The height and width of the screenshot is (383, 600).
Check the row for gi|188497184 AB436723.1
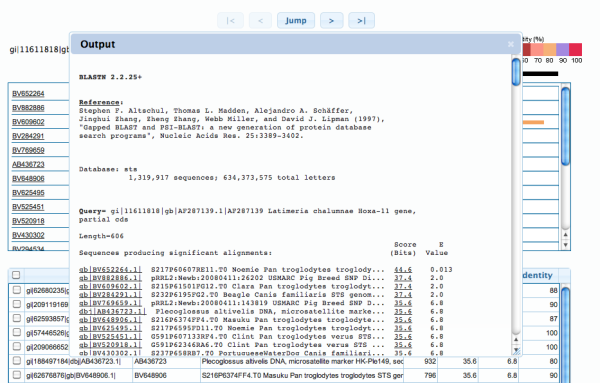[16, 361]
